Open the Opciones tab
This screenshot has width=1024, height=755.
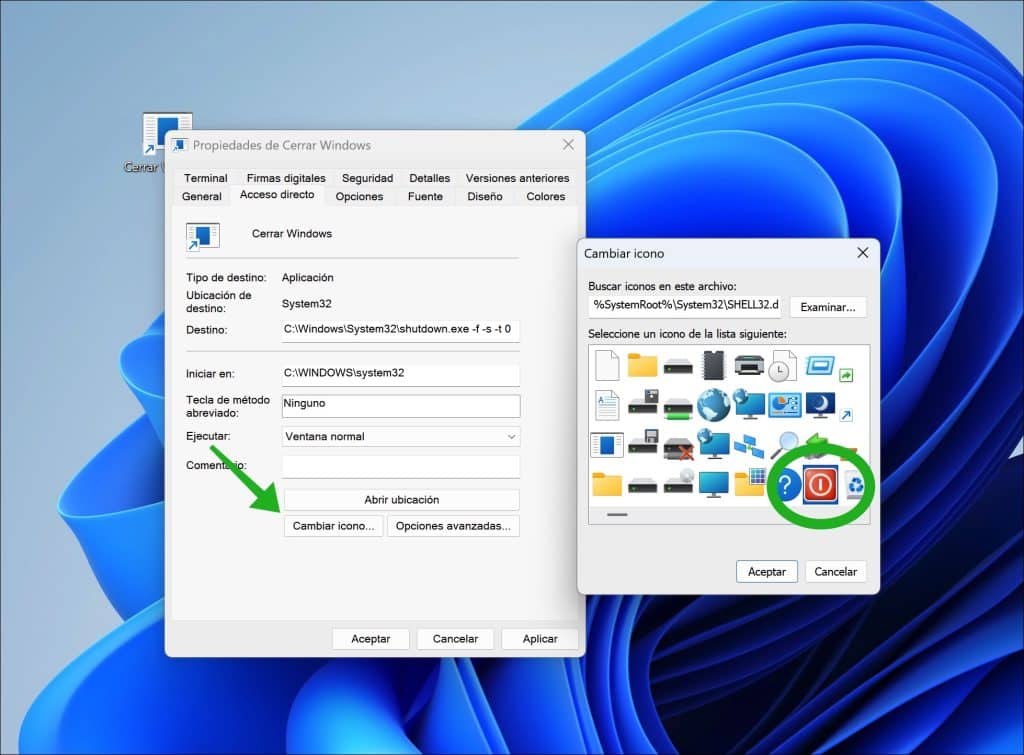point(359,196)
